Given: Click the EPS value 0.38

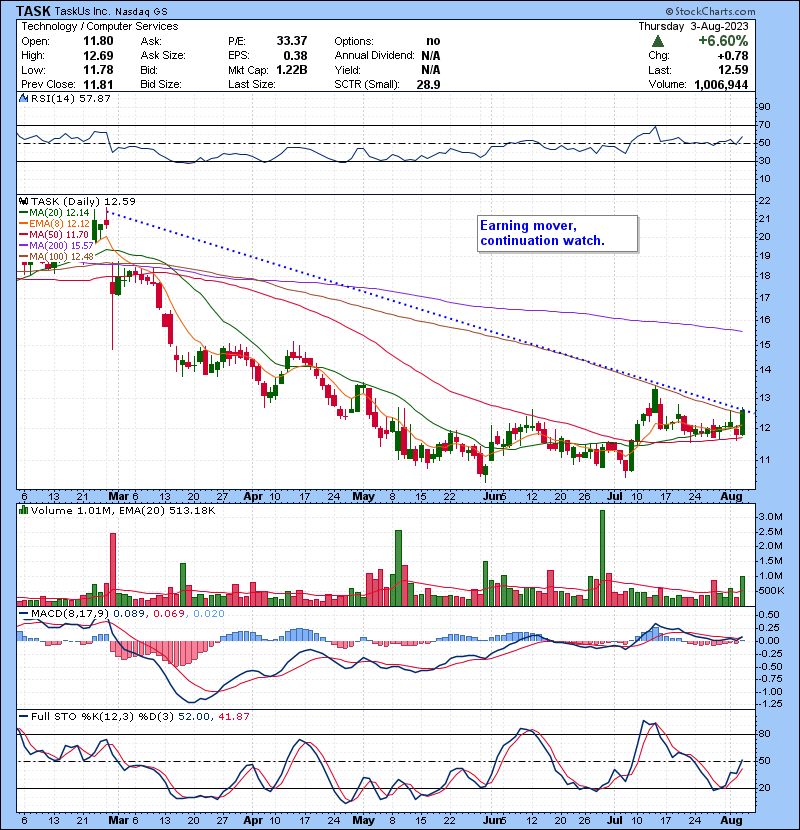Looking at the screenshot, I should point(295,56).
